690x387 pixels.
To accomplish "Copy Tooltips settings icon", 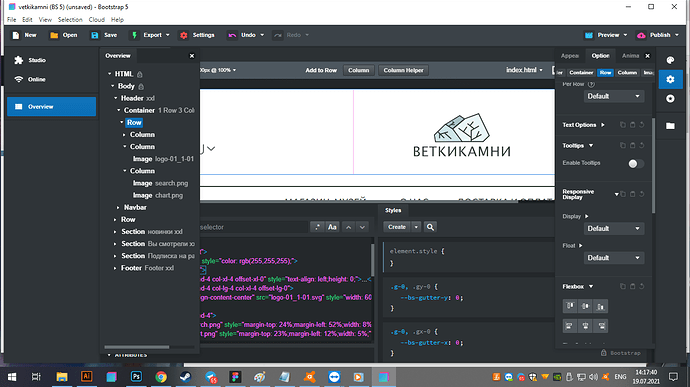I will click(623, 145).
